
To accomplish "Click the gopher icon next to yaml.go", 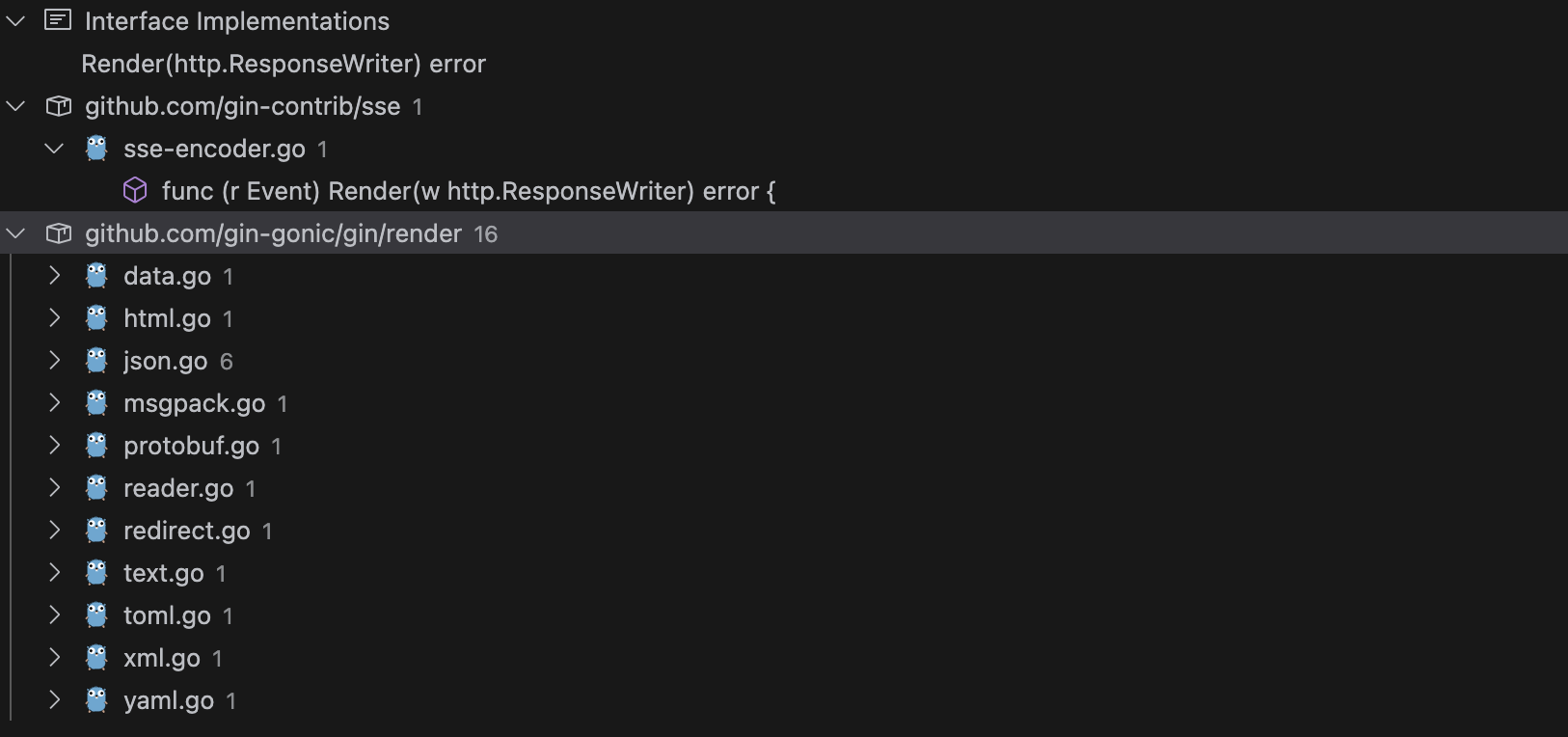I will tap(96, 700).
